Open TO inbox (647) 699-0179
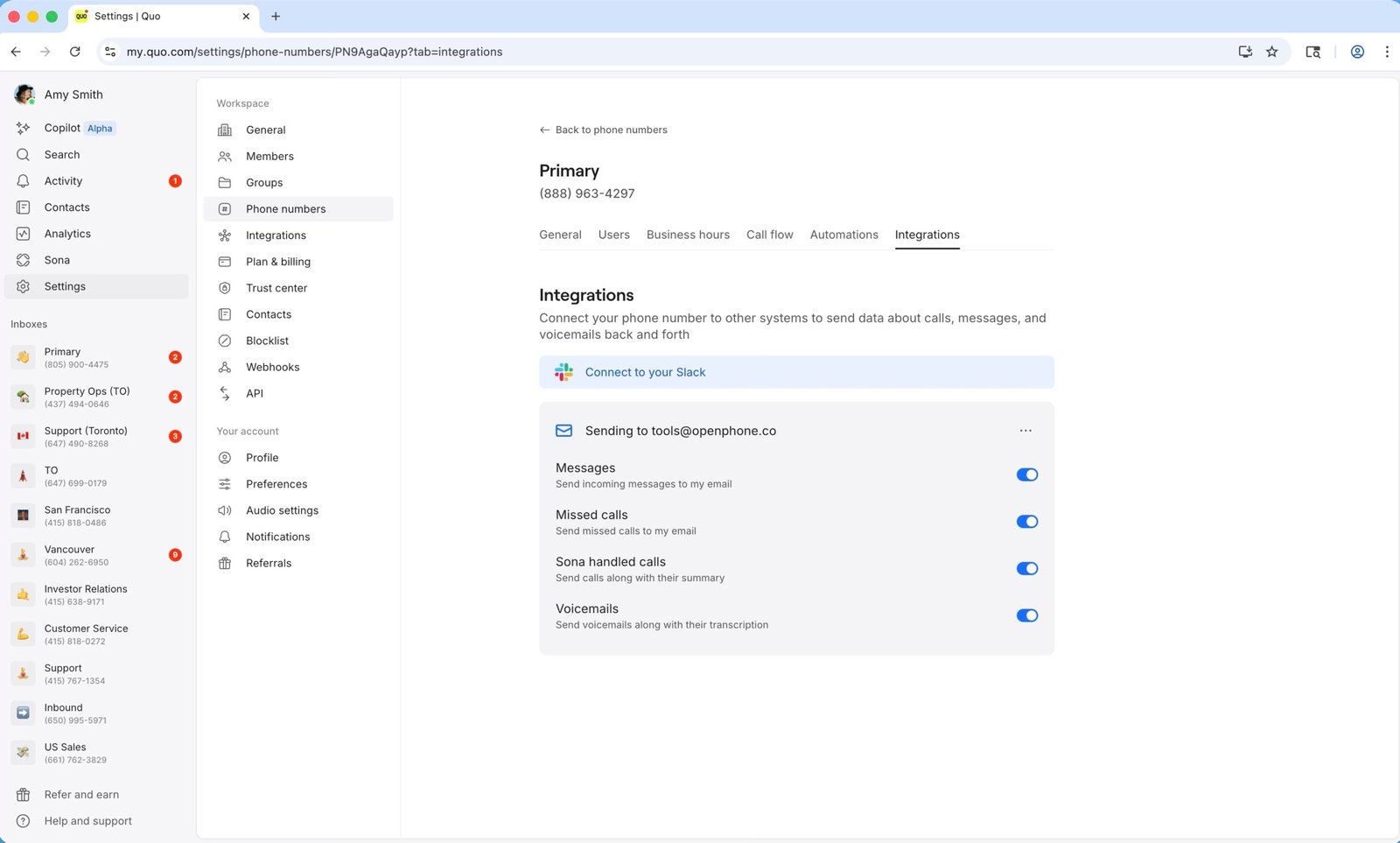This screenshot has width=1400, height=843. coord(96,476)
